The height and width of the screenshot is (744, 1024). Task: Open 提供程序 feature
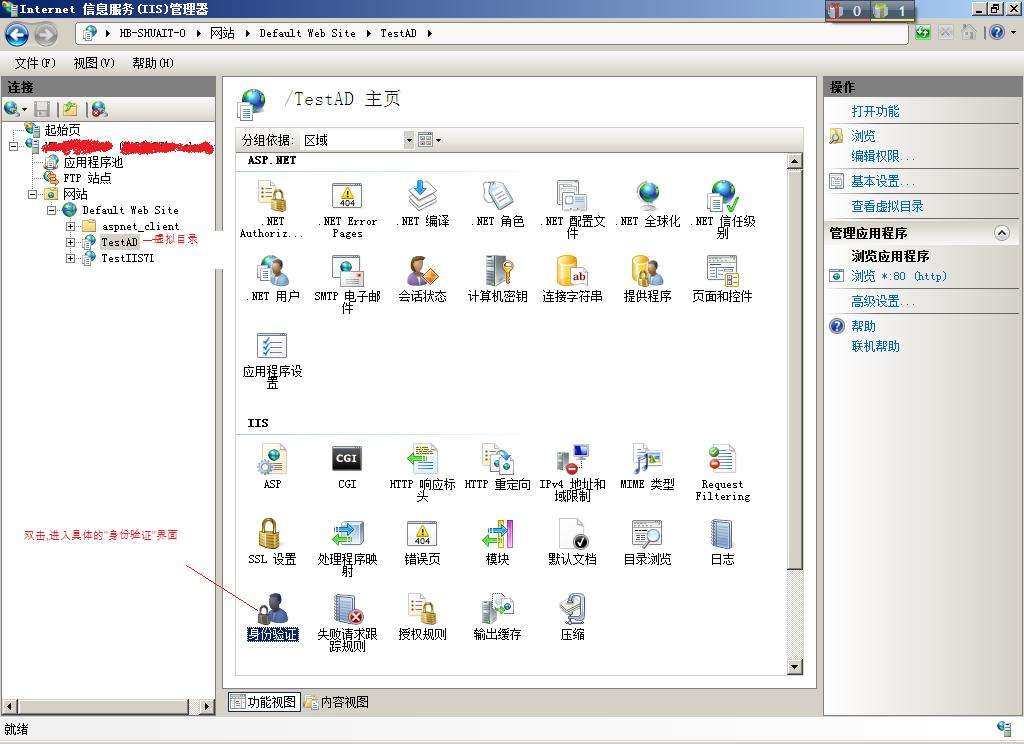point(647,279)
